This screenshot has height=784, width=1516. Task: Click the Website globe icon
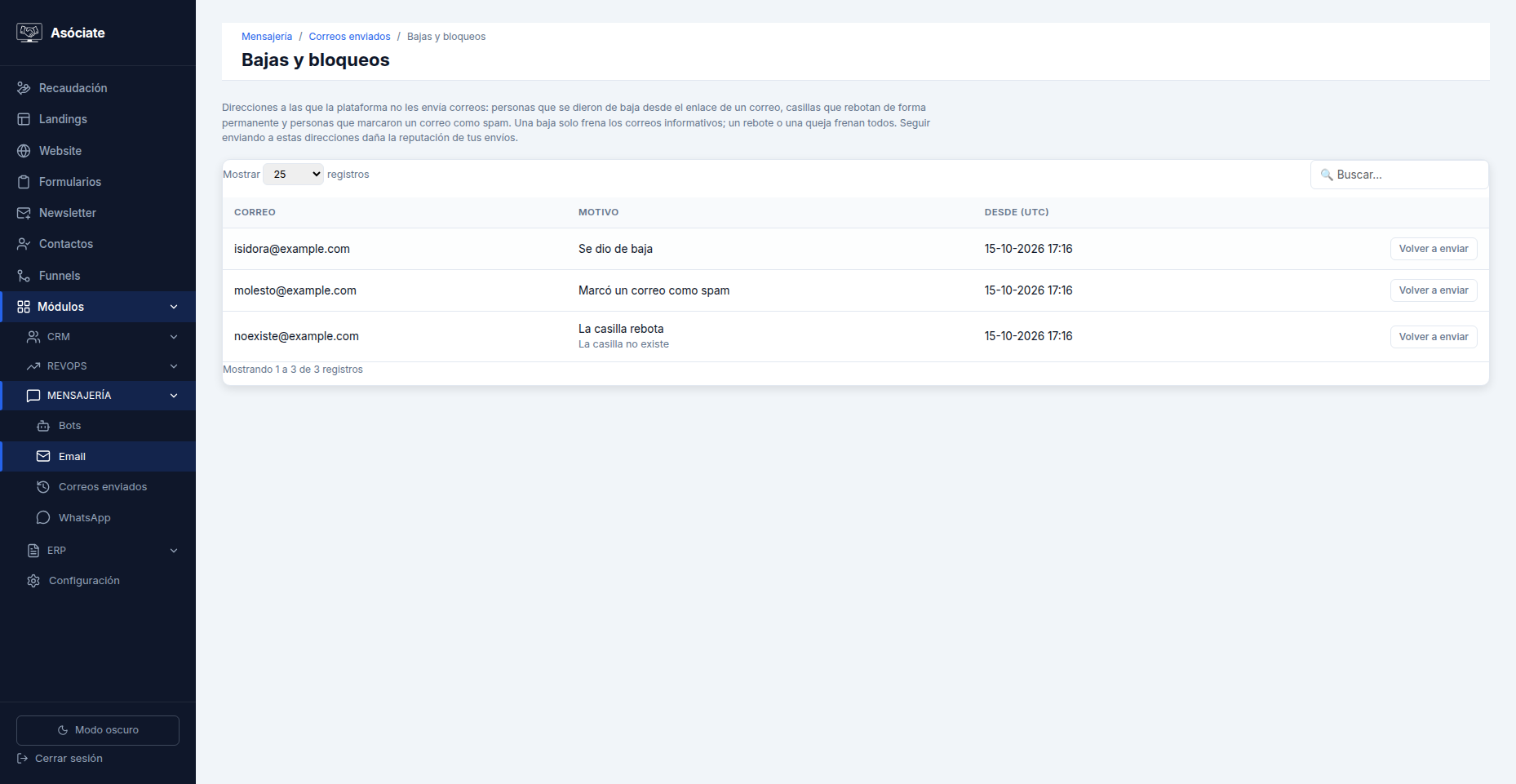pos(24,151)
